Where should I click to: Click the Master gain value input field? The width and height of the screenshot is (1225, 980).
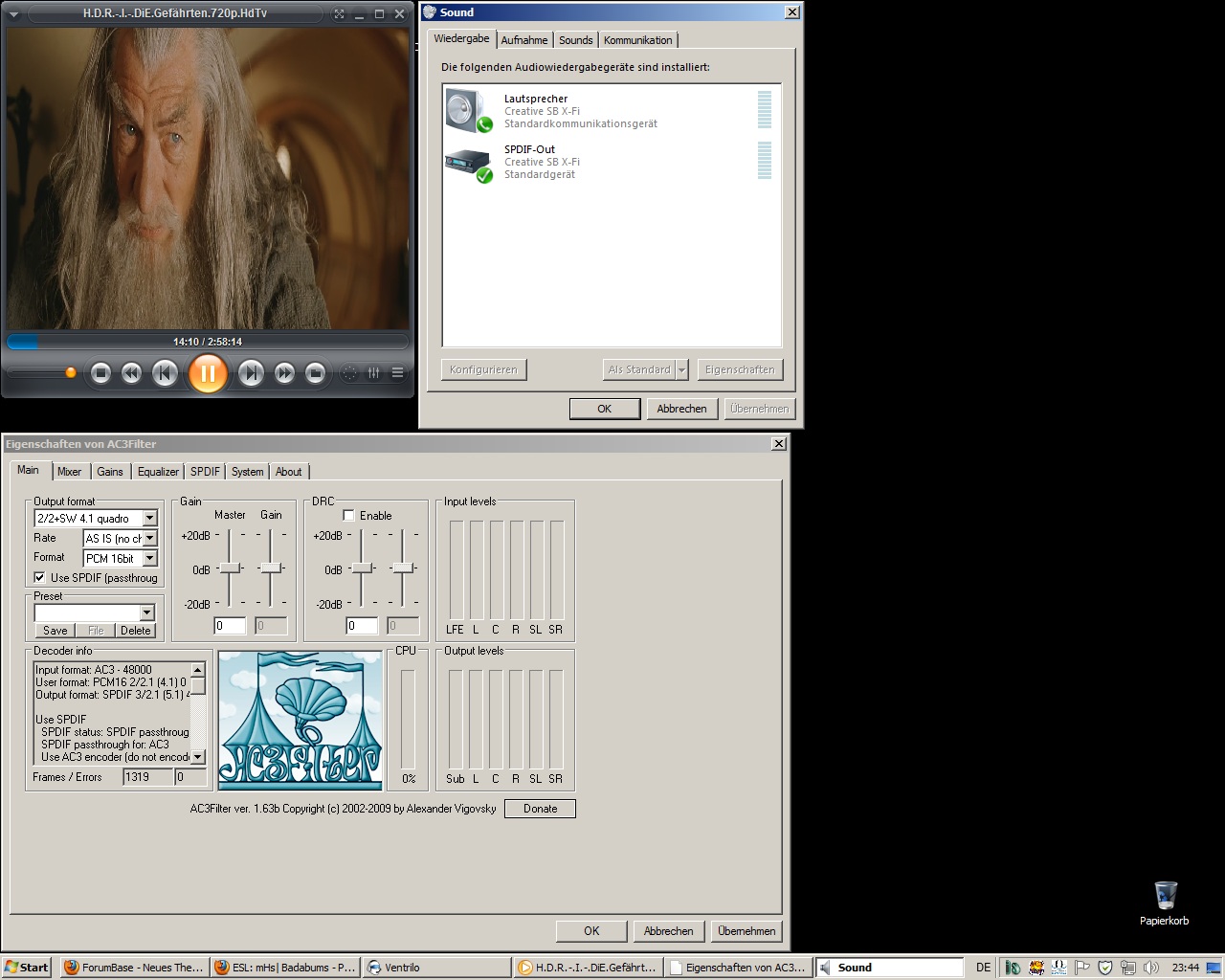click(230, 626)
